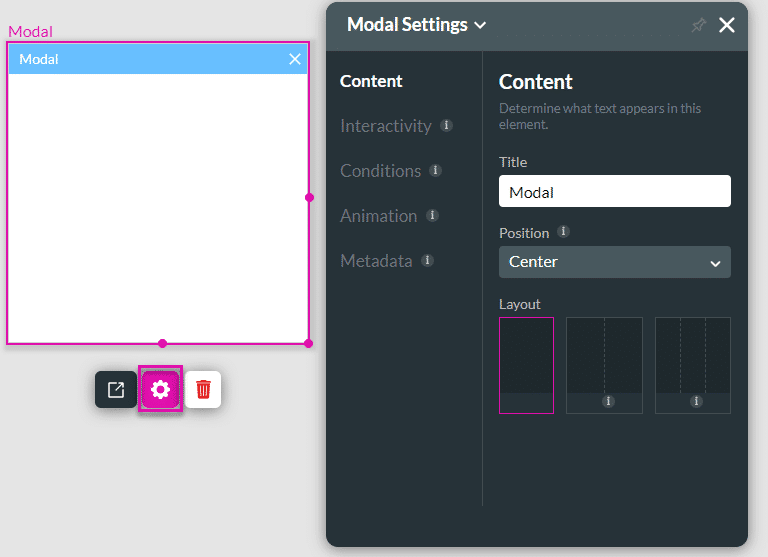Click the gear settings icon below modal
Viewport: 768px width, 557px height.
click(160, 389)
